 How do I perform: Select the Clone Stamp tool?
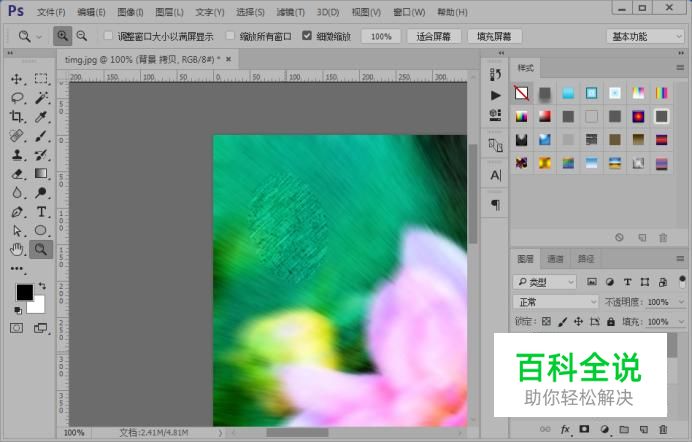pyautogui.click(x=17, y=154)
